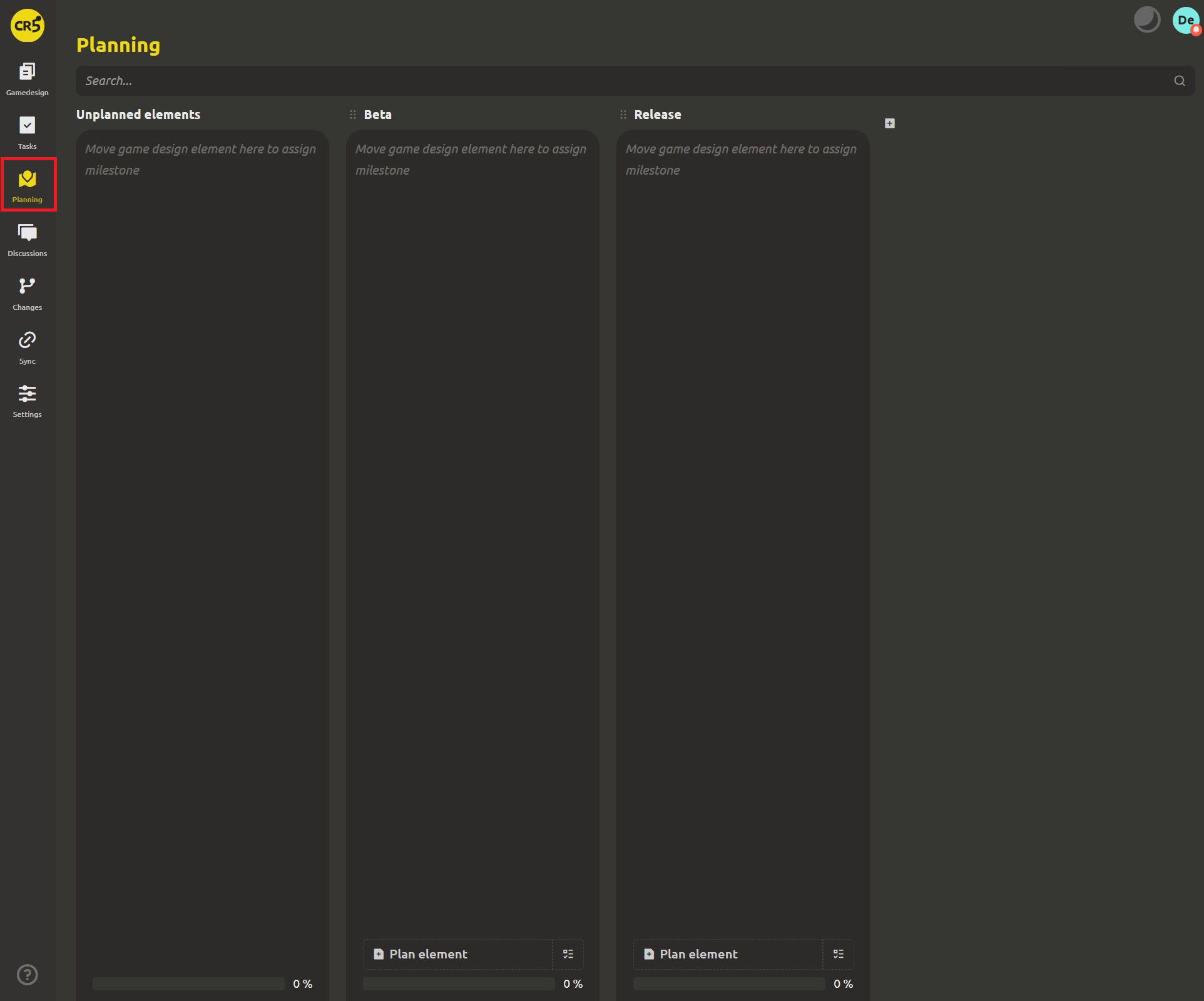The width and height of the screenshot is (1204, 1001).
Task: Add a new milestone column with plus icon
Action: coord(890,123)
